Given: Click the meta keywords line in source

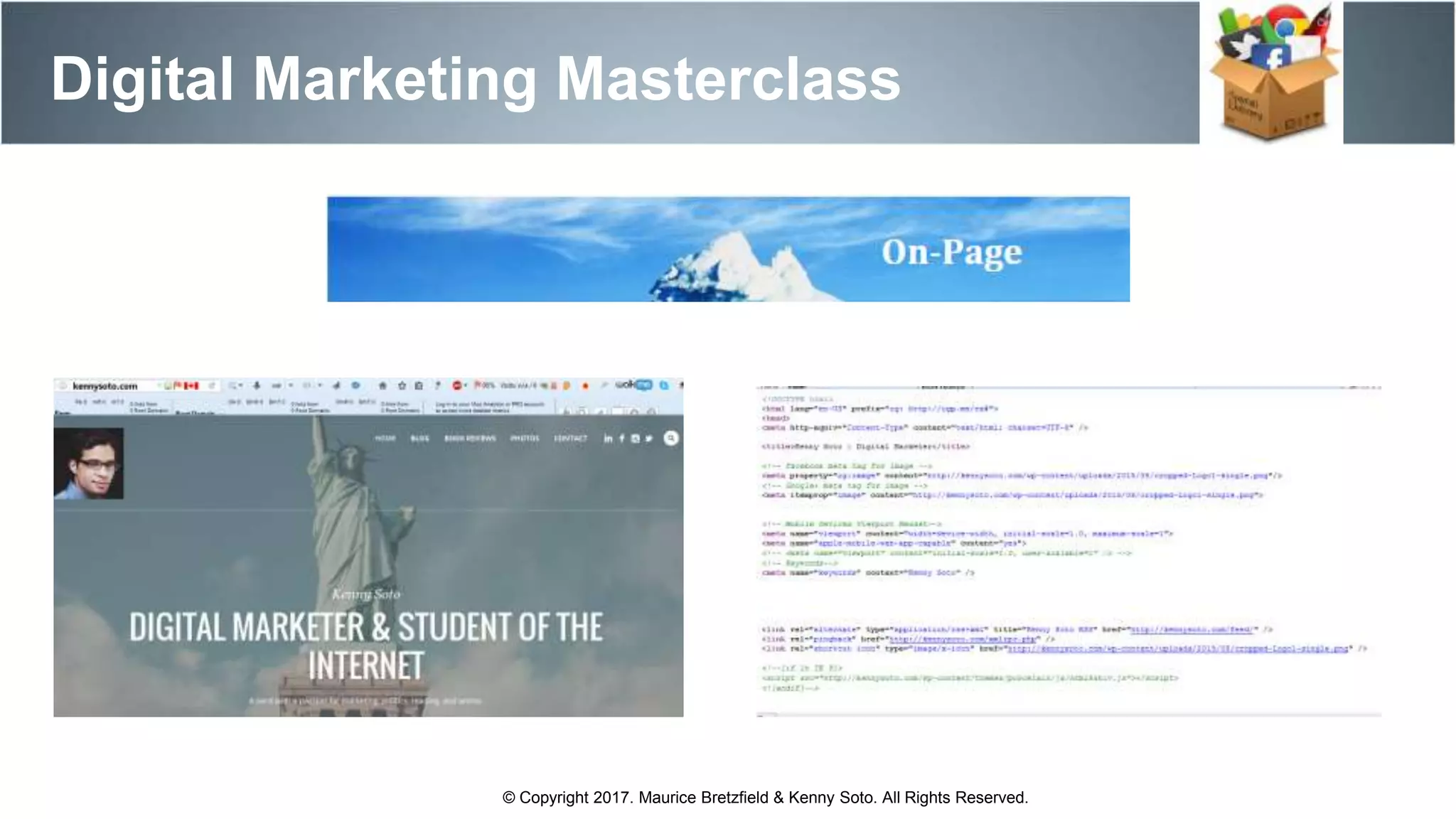Looking at the screenshot, I should pyautogui.click(x=868, y=572).
